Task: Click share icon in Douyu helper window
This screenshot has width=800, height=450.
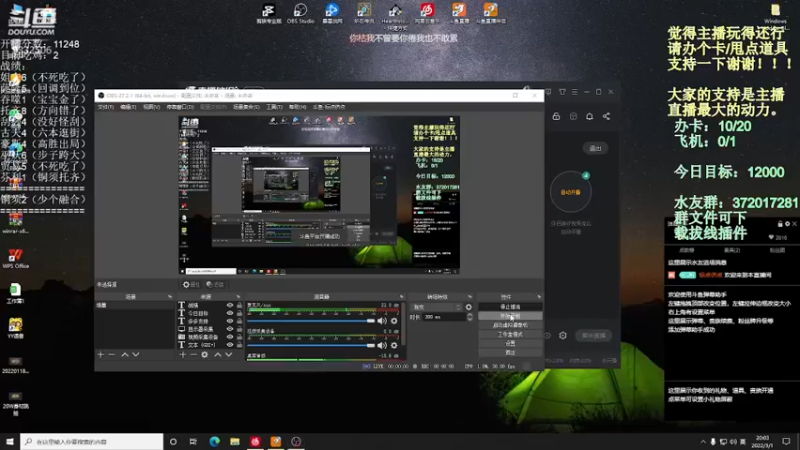Action: coord(606,116)
